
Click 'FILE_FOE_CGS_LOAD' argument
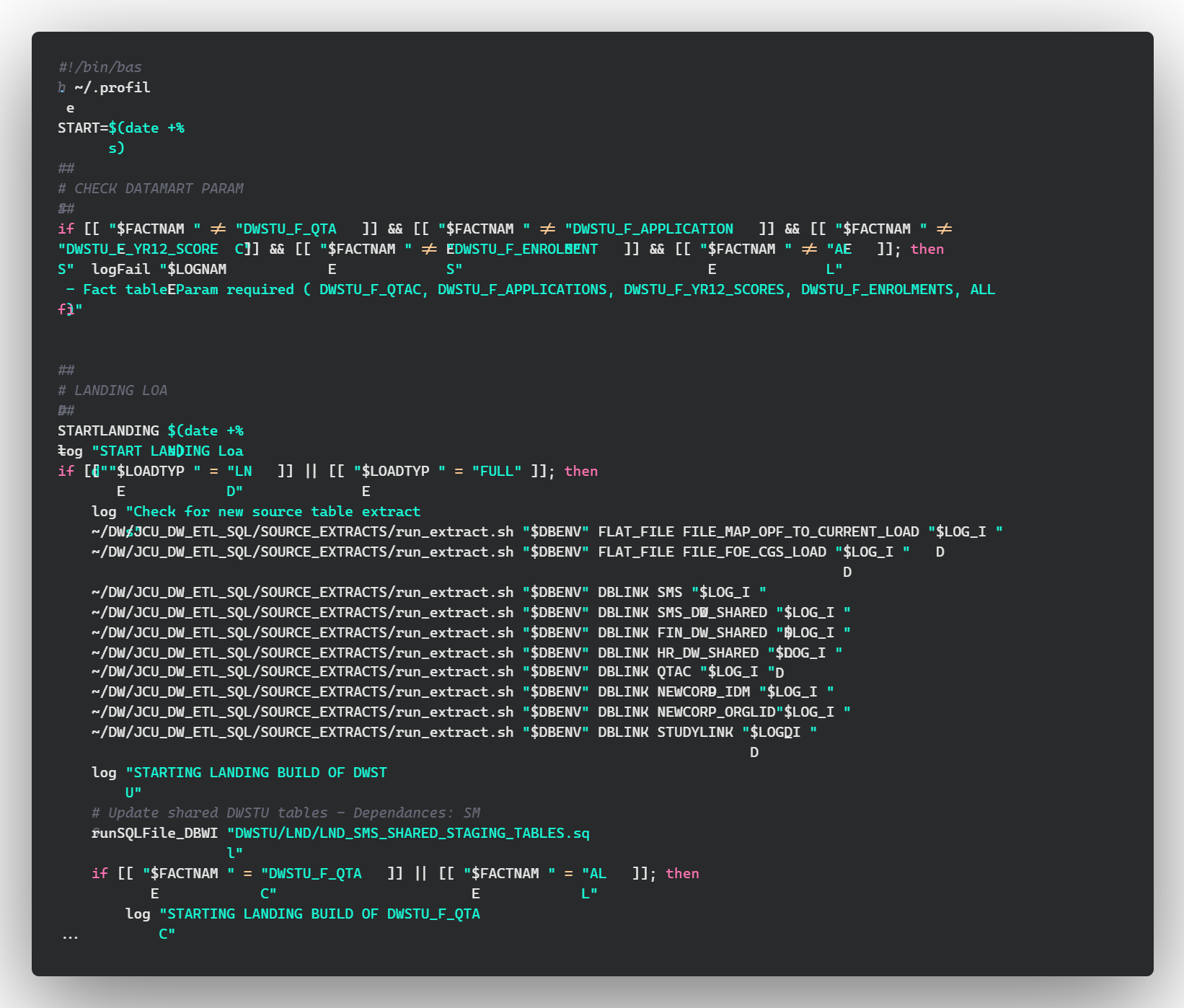755,552
